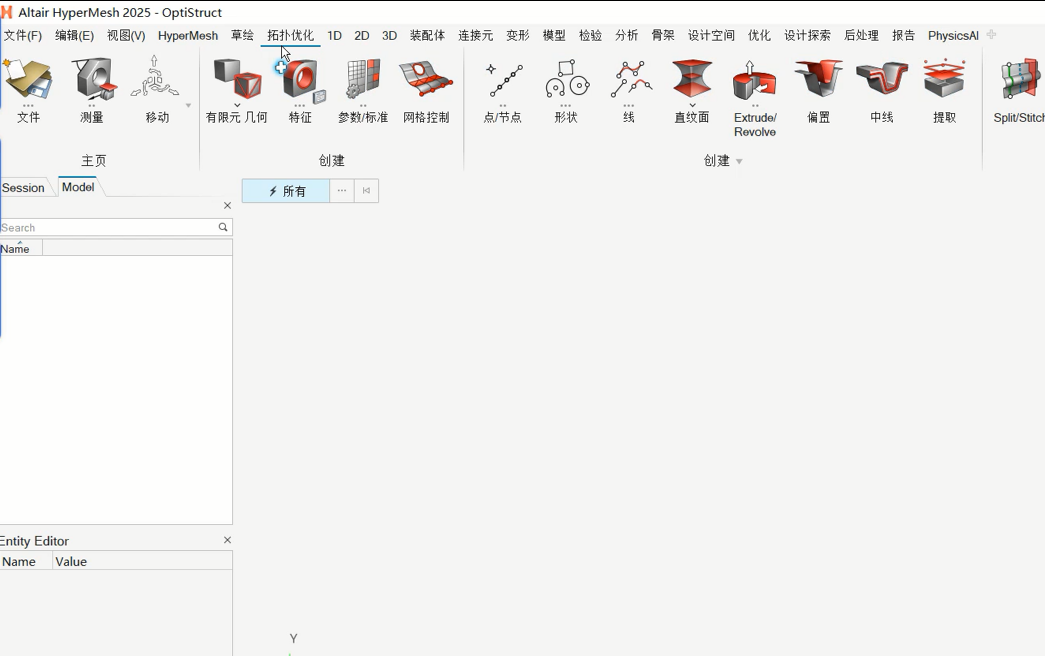Expand the 有限元 几何 dropdown chevron
The height and width of the screenshot is (656, 1045).
coord(237,105)
